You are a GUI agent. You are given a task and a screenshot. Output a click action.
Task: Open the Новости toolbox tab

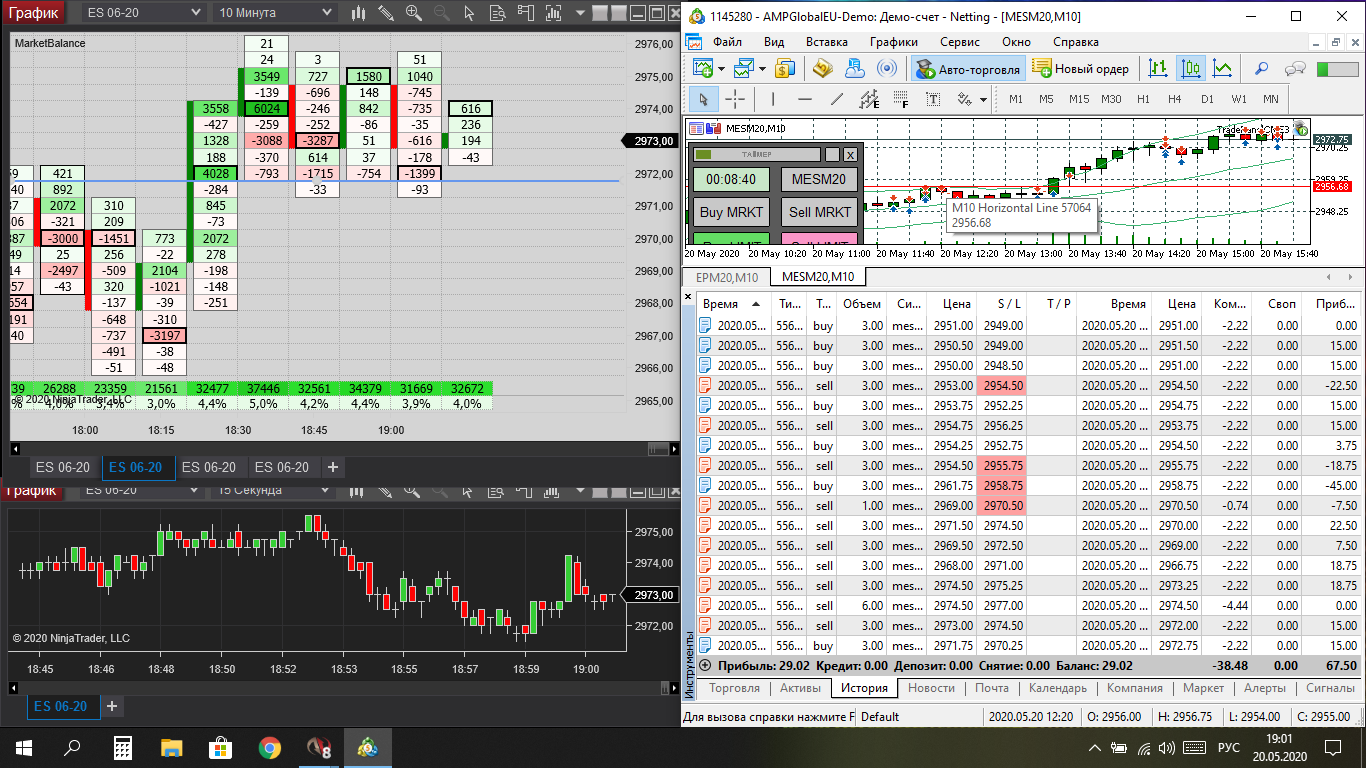pos(931,688)
